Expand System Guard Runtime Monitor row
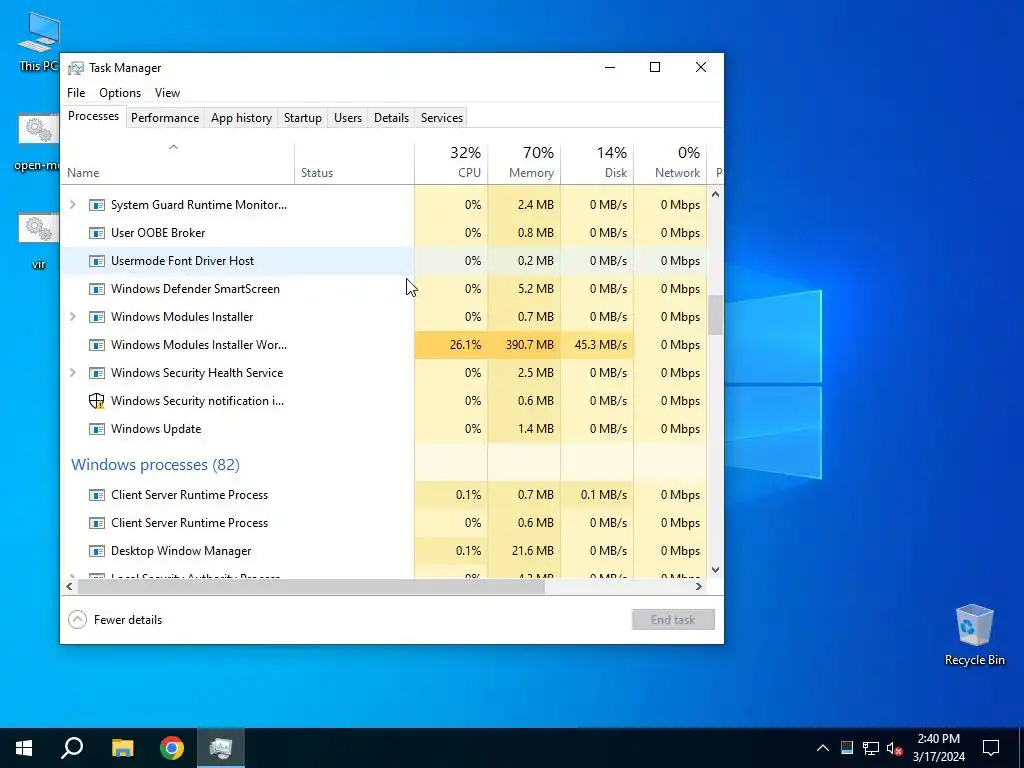This screenshot has width=1024, height=768. (72, 205)
